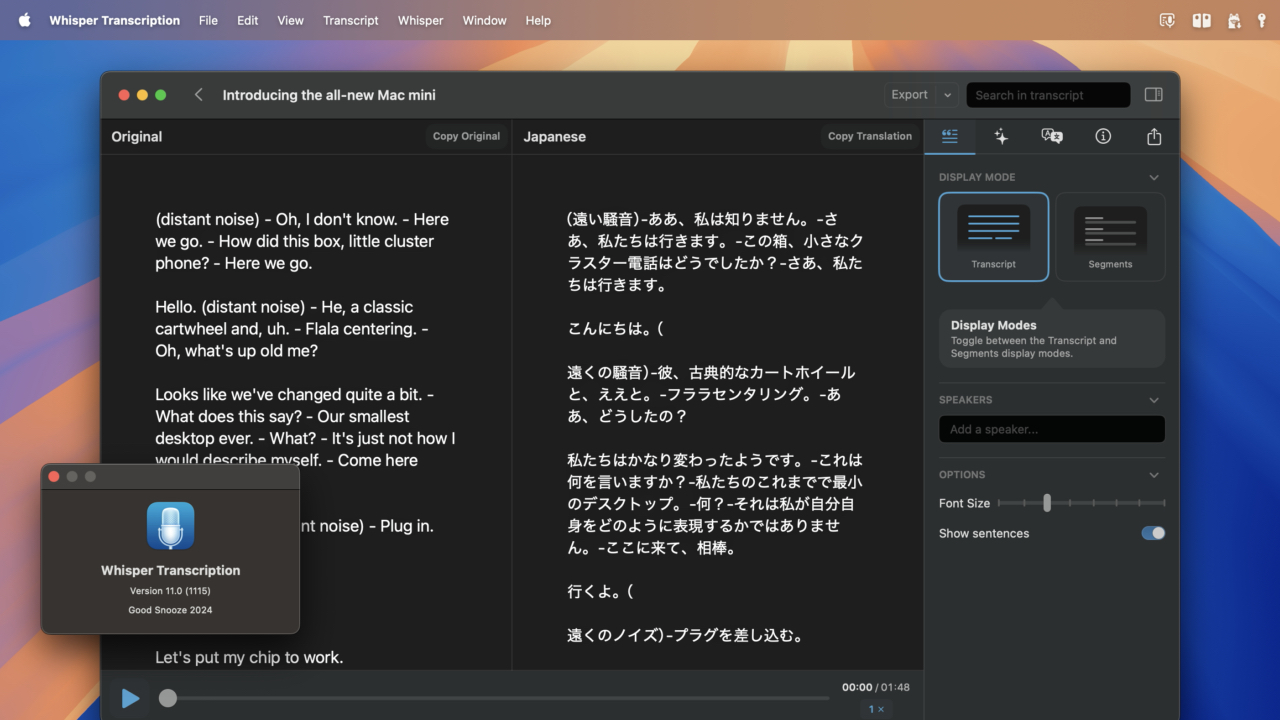Open the Apple menu
The width and height of the screenshot is (1280, 720).
pyautogui.click(x=24, y=20)
